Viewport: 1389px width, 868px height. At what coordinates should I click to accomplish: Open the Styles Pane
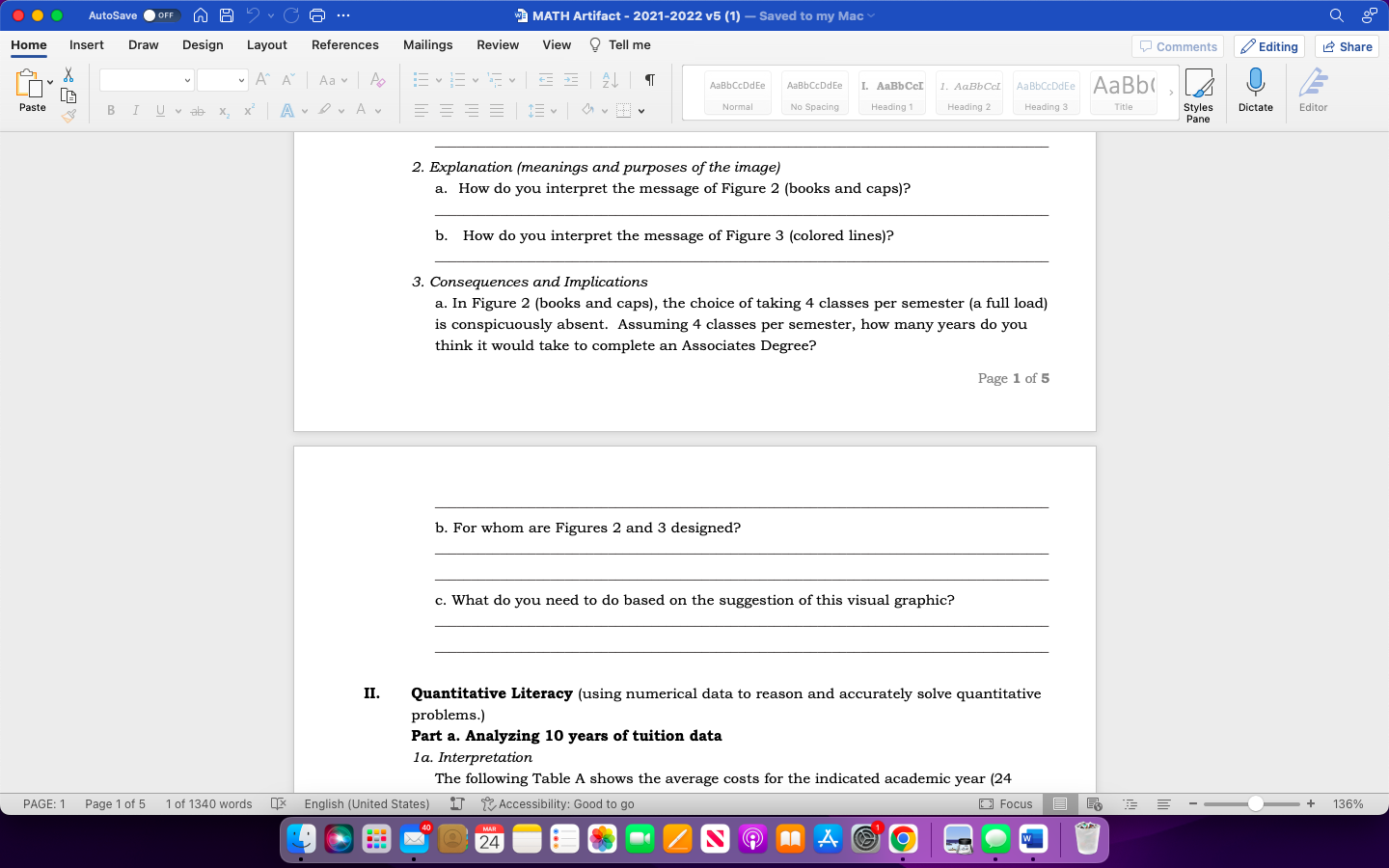coord(1199,92)
